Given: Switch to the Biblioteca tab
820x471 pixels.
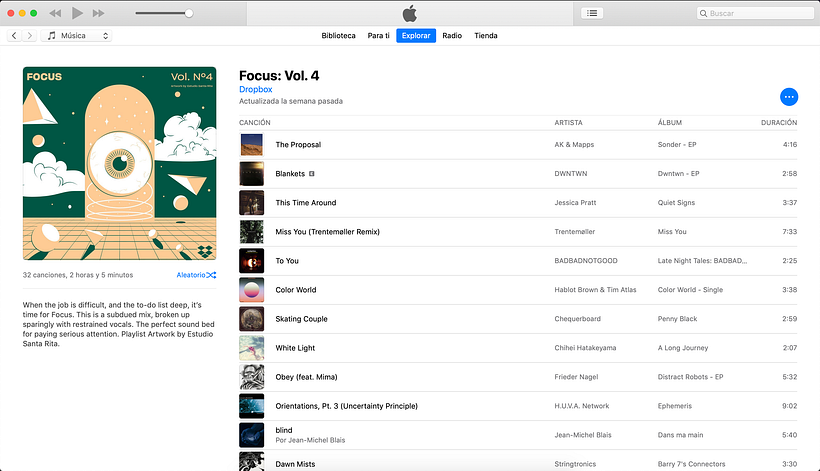Looking at the screenshot, I should (x=338, y=36).
